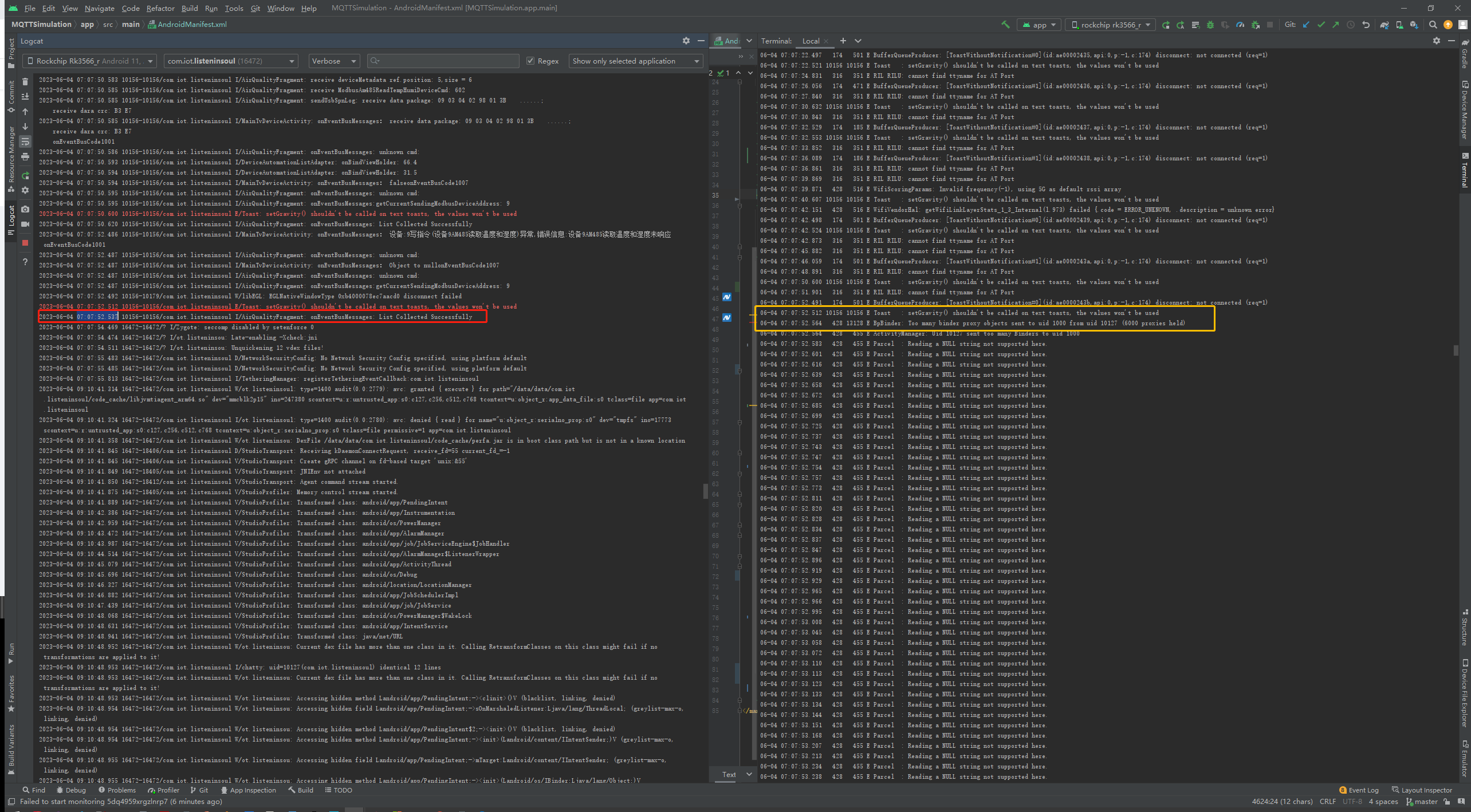Image resolution: width=1471 pixels, height=812 pixels.
Task: Click Attach Debugger to Android Process icon
Action: 1256,25
